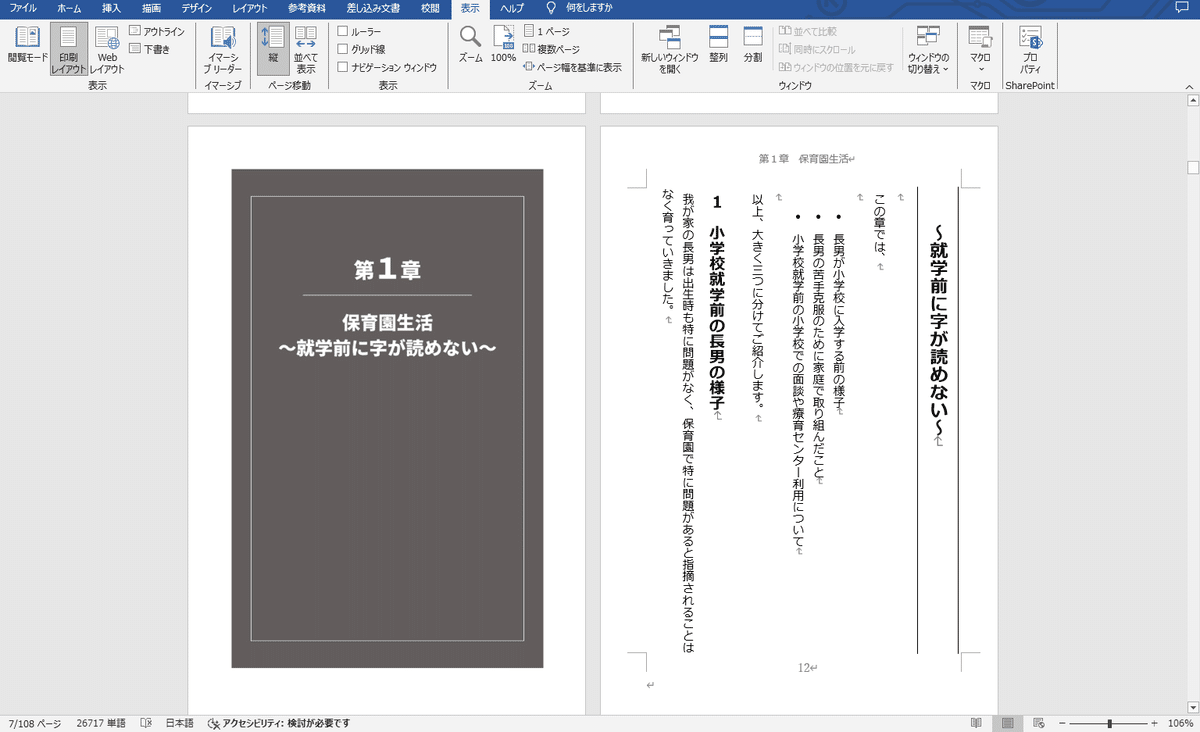Screen dimensions: 1200x732
Task: Select print layout button in status bar
Action: (x=1008, y=722)
